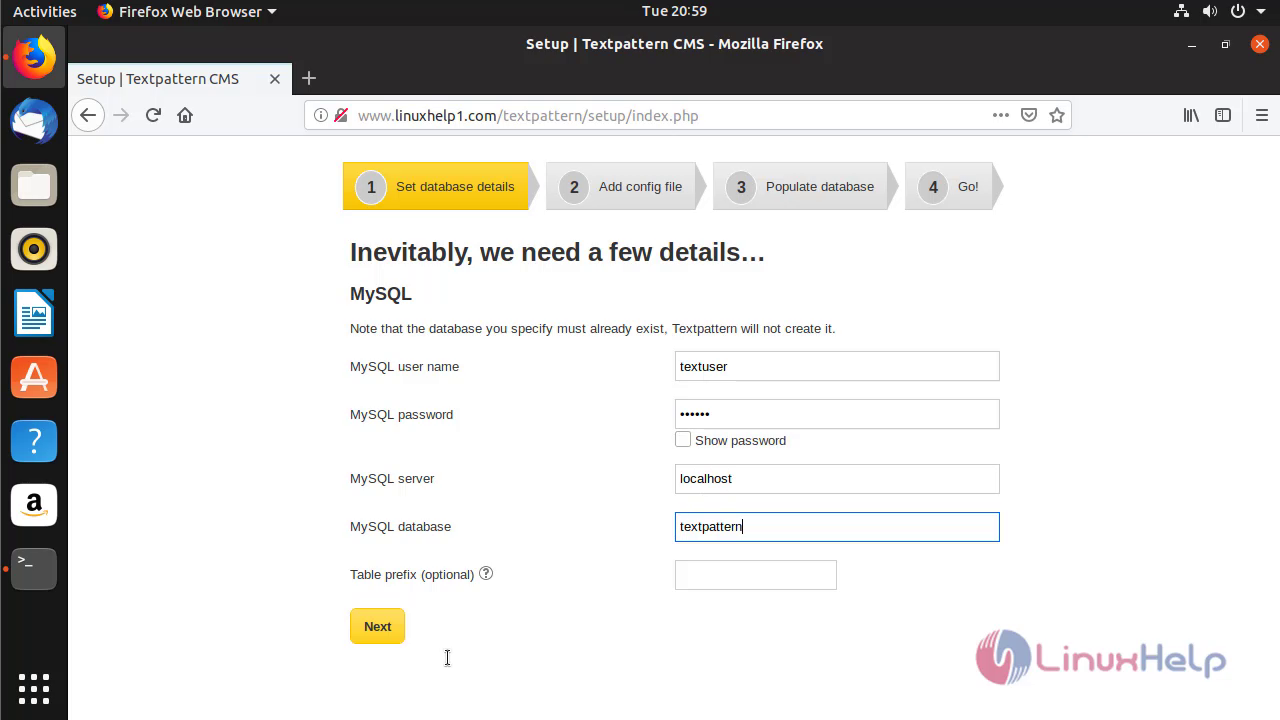Image resolution: width=1280 pixels, height=720 pixels.
Task: Click the insecure connection padlock icon
Action: (x=341, y=115)
